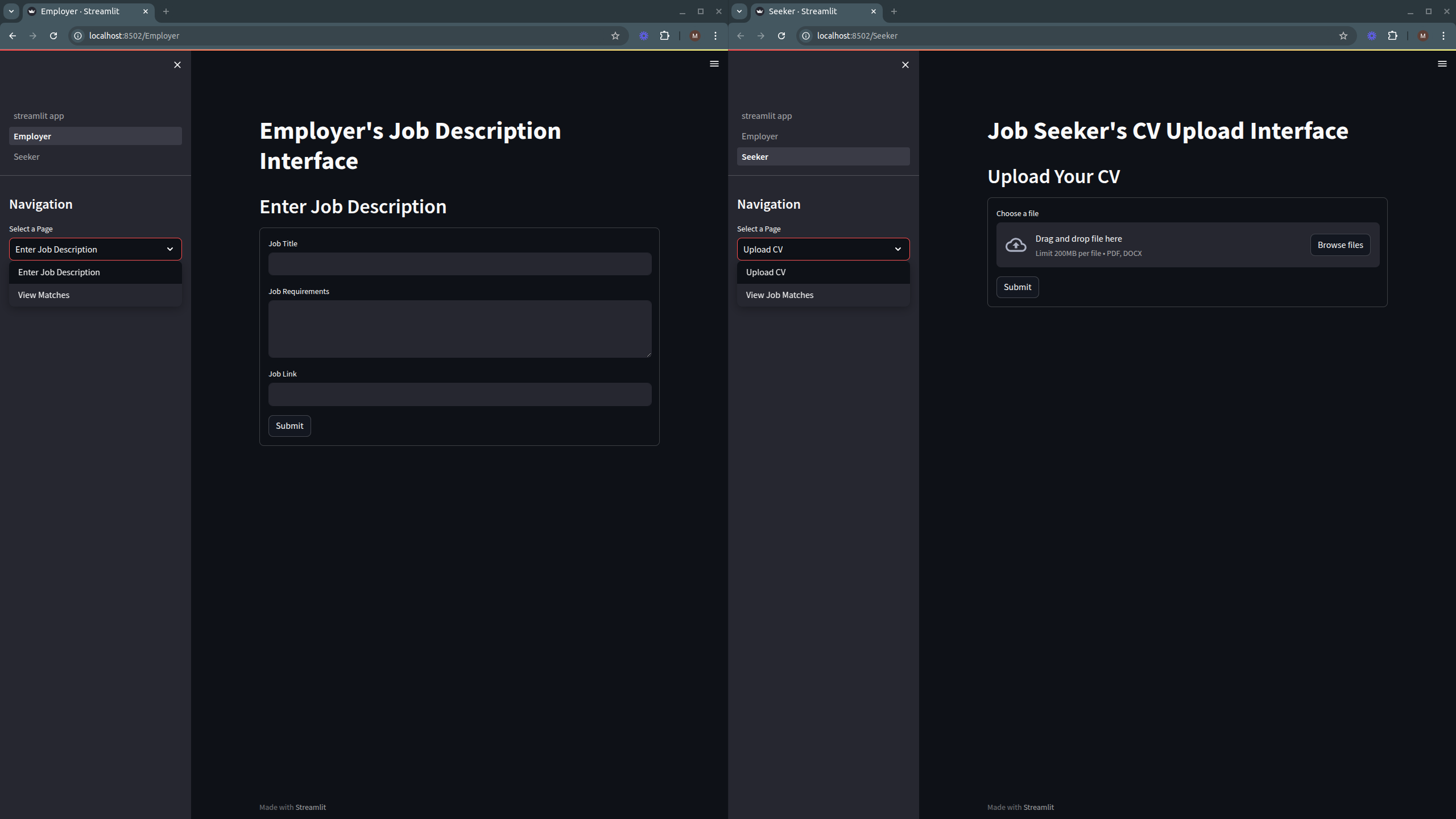Go to Seeker page in Employer sidebar
The image size is (1456, 819).
pyautogui.click(x=27, y=157)
